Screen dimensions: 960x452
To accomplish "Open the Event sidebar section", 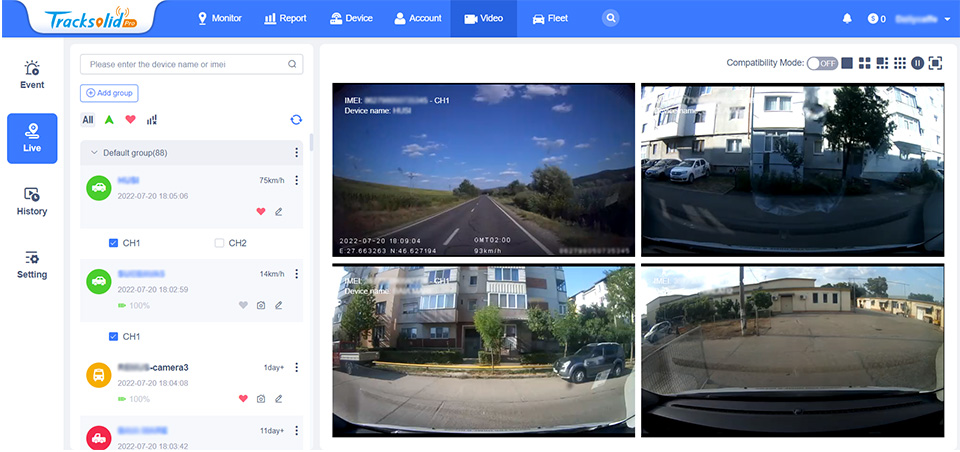I will tap(32, 75).
